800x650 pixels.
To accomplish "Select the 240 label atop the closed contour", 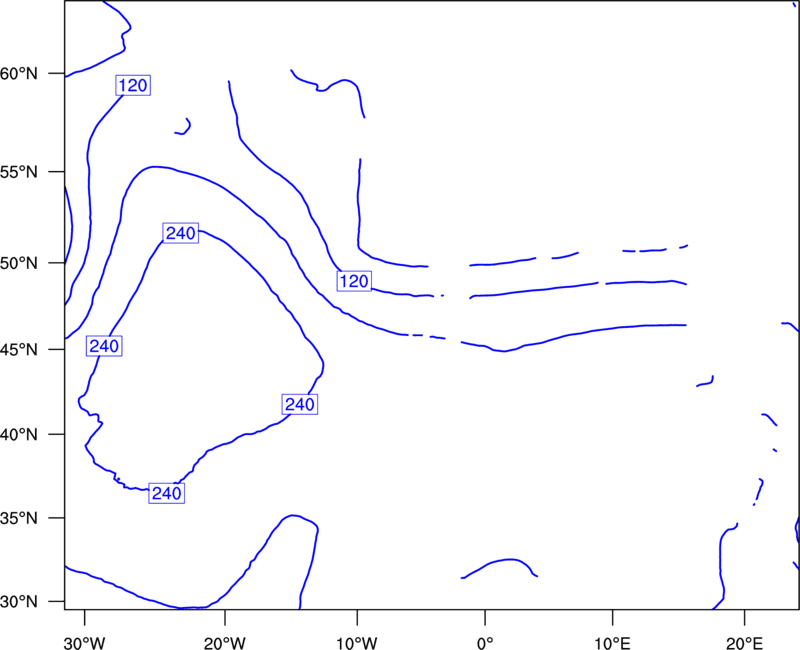I will [181, 233].
